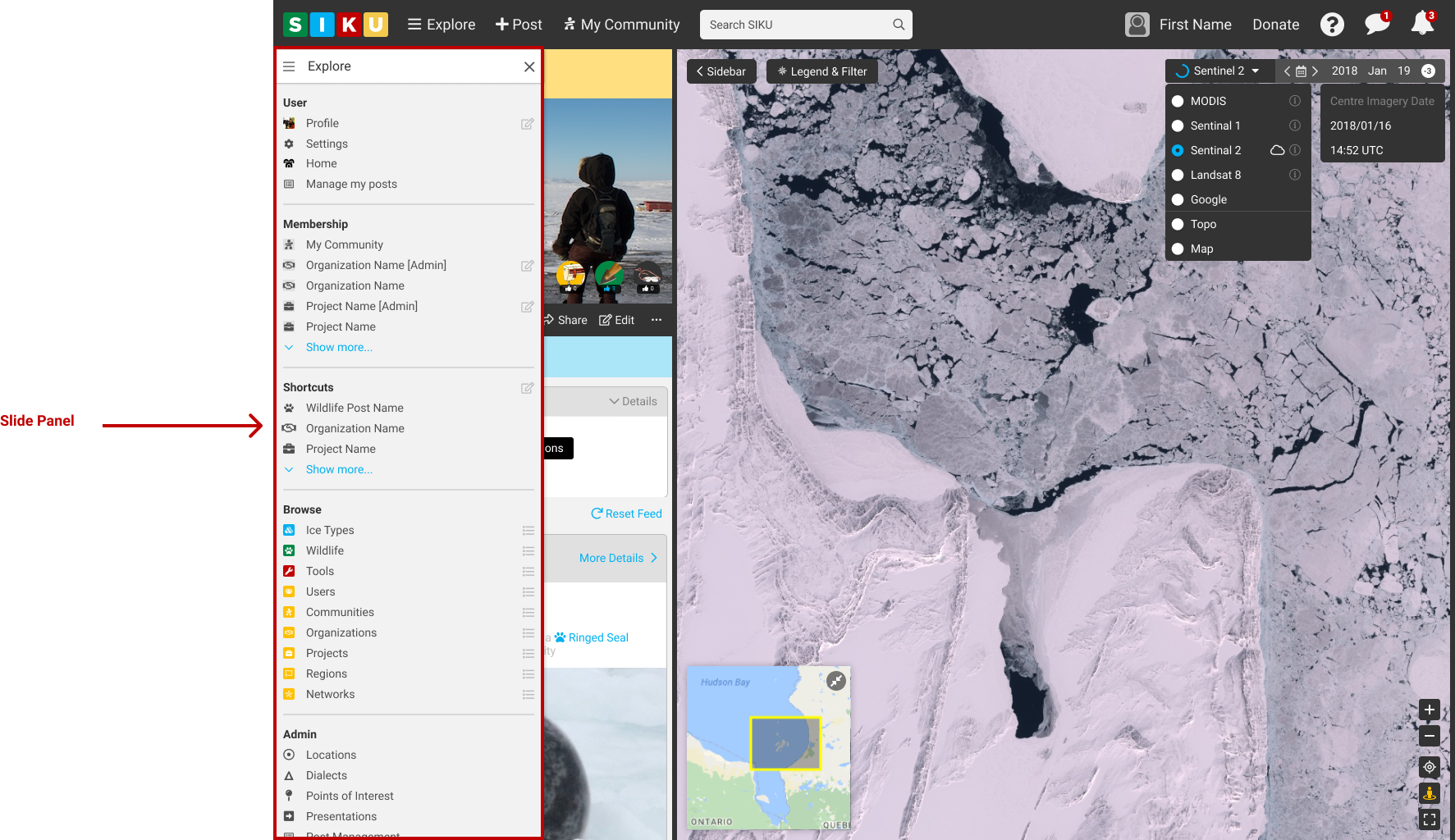Image resolution: width=1455 pixels, height=840 pixels.
Task: Click the Reset Feed link
Action: pyautogui.click(x=626, y=514)
